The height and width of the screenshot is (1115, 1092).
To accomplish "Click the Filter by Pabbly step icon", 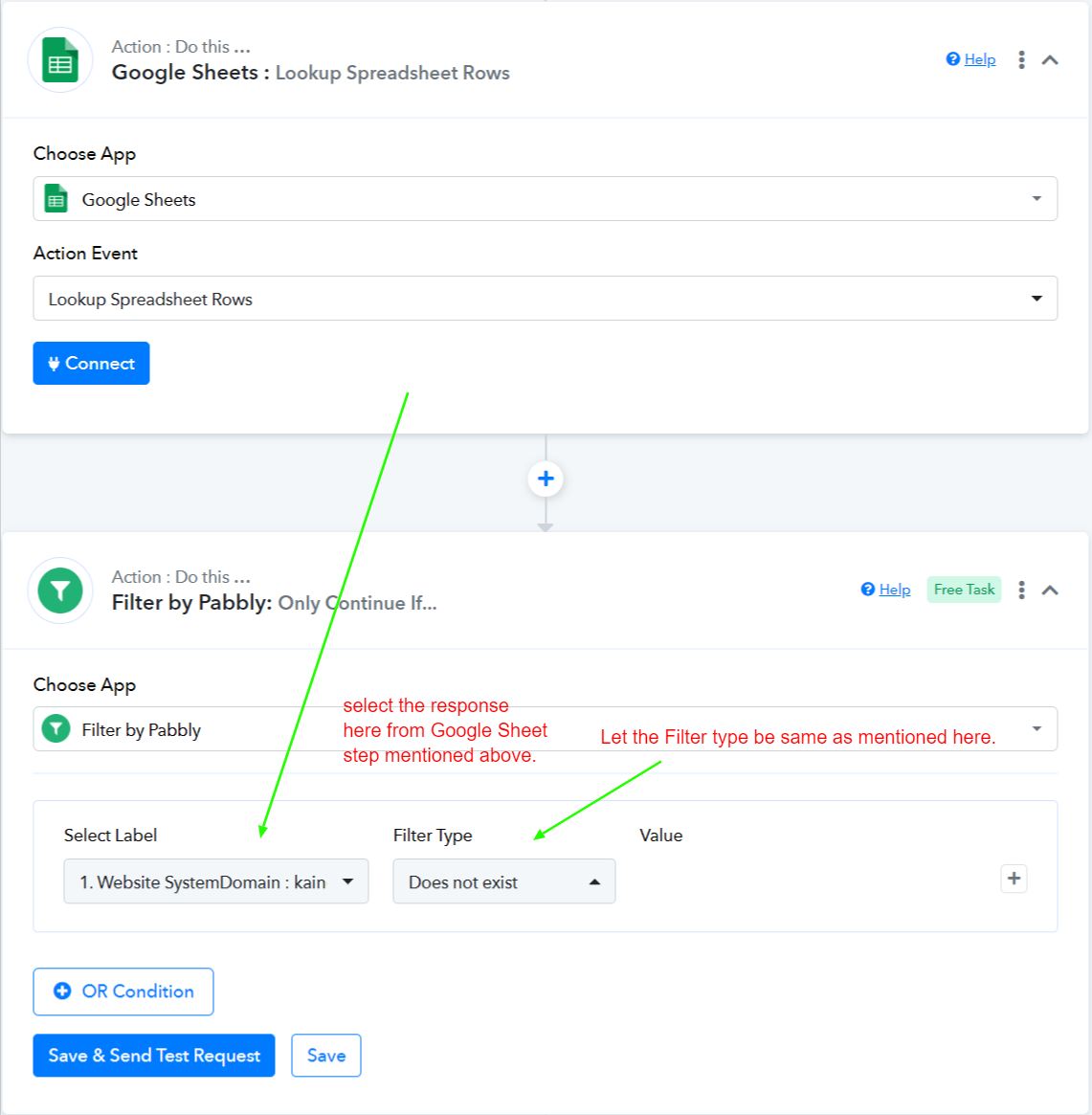I will pyautogui.click(x=60, y=591).
